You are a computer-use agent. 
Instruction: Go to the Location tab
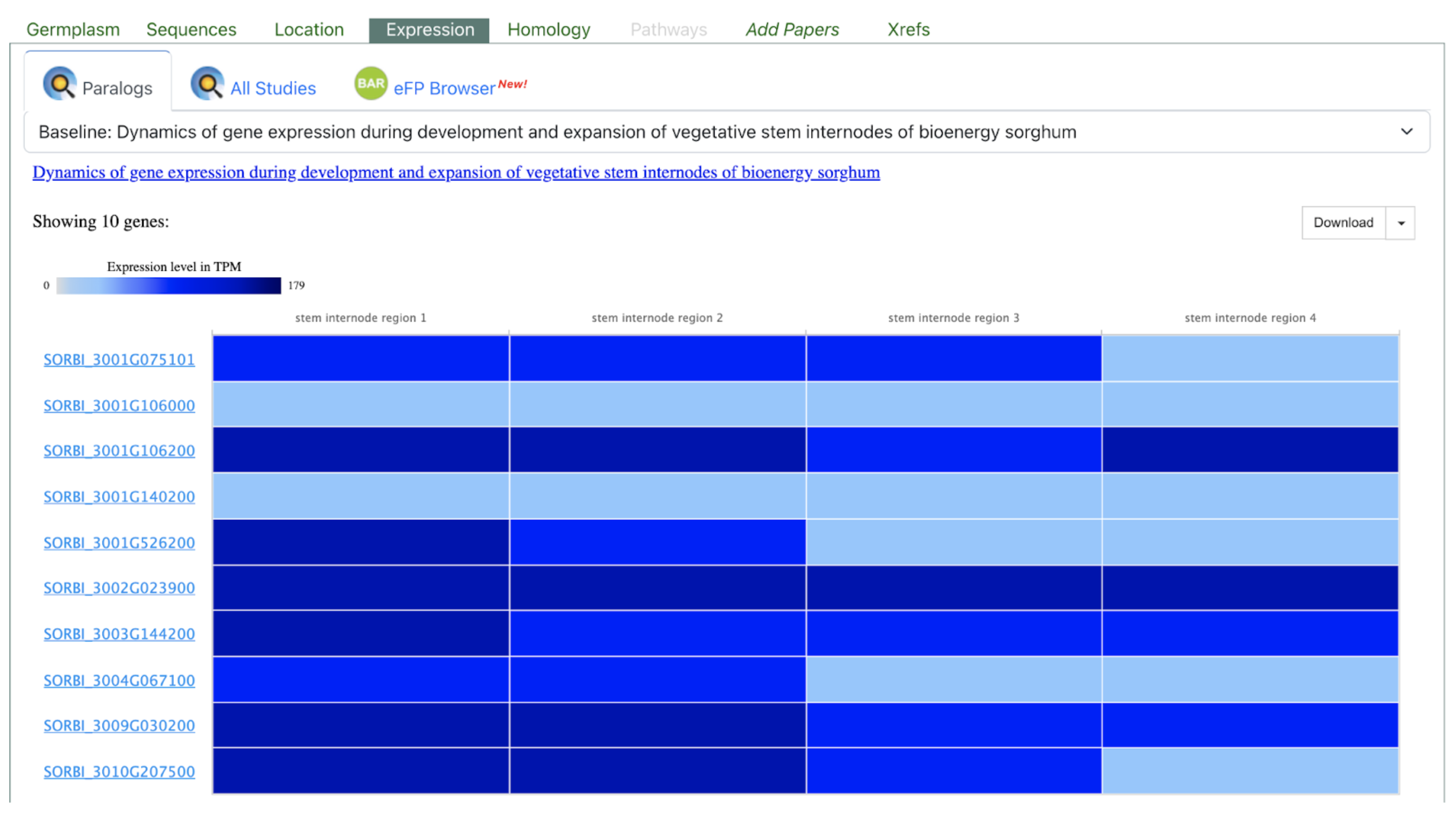tap(309, 29)
